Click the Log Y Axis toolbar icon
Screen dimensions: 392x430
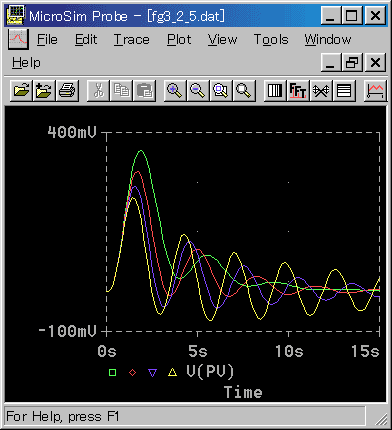(344, 90)
